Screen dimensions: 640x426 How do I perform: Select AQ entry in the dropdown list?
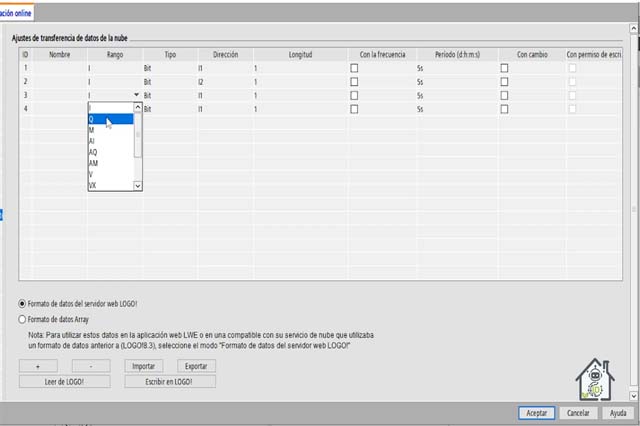[110, 152]
